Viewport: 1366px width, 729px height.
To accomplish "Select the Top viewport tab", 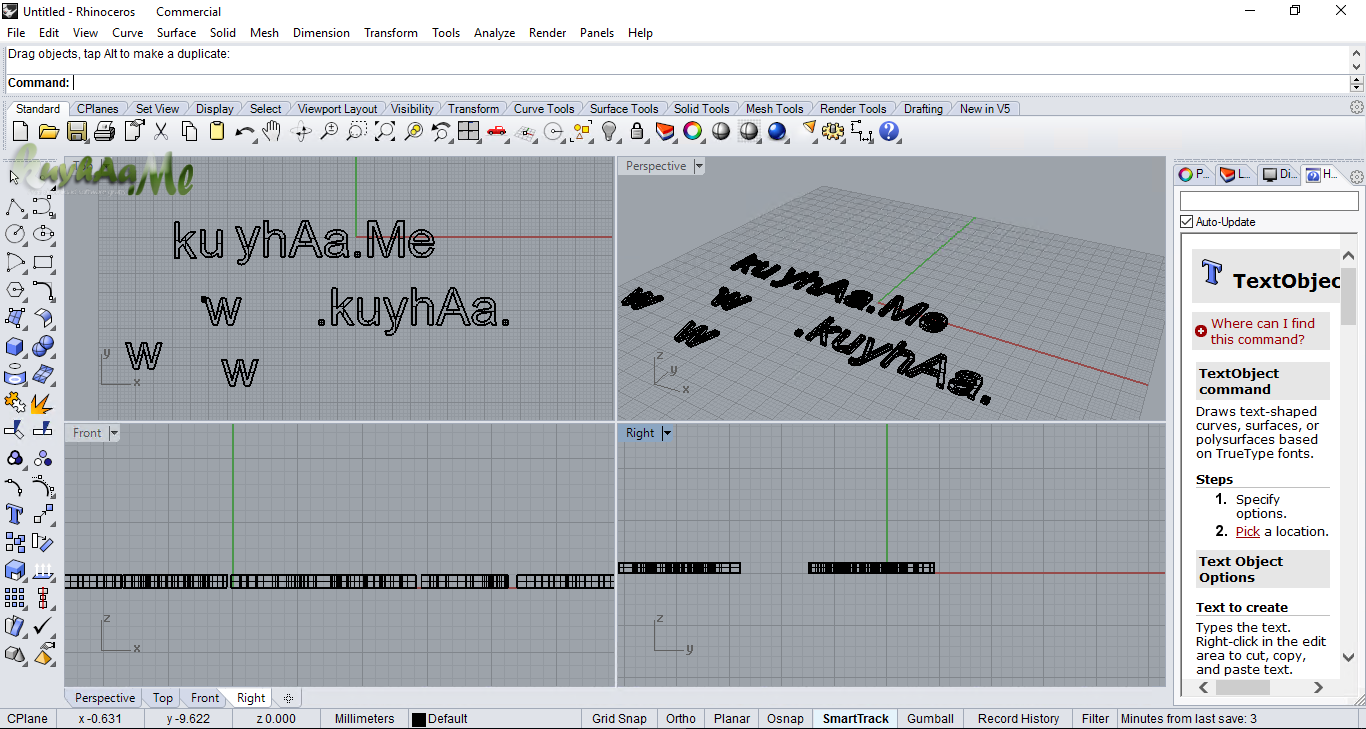I will pos(163,698).
